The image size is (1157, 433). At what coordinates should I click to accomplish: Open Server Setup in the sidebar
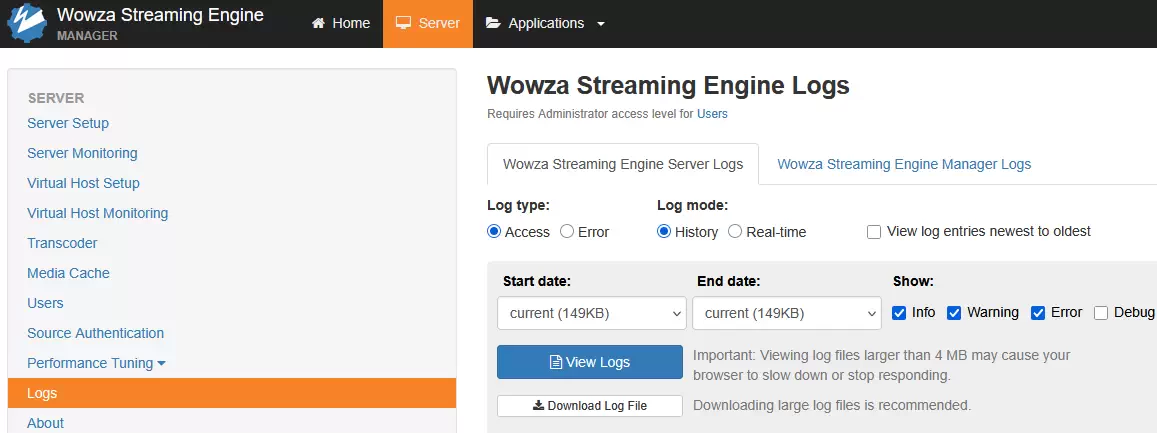(68, 123)
